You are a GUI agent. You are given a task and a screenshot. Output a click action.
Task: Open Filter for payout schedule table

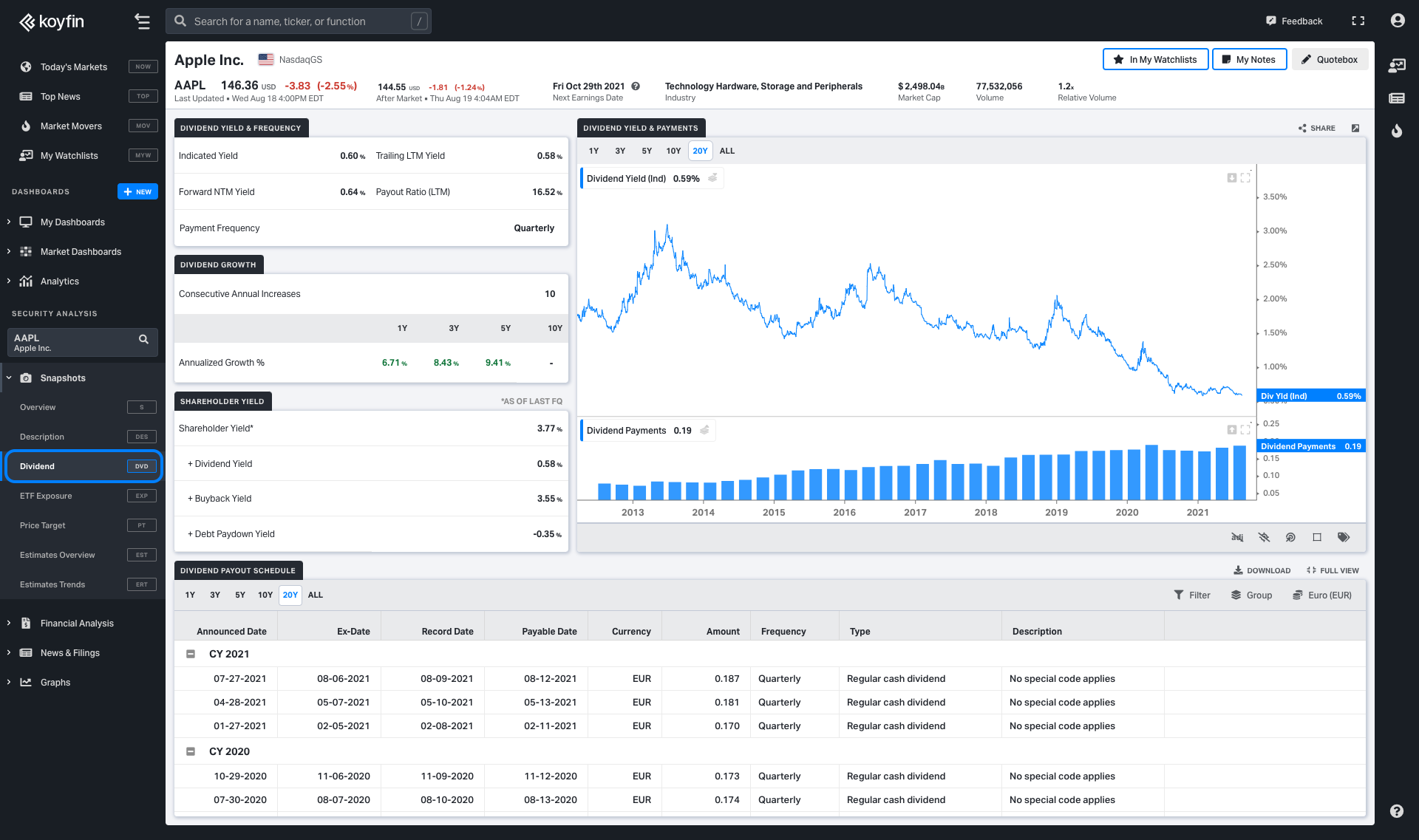(1192, 595)
